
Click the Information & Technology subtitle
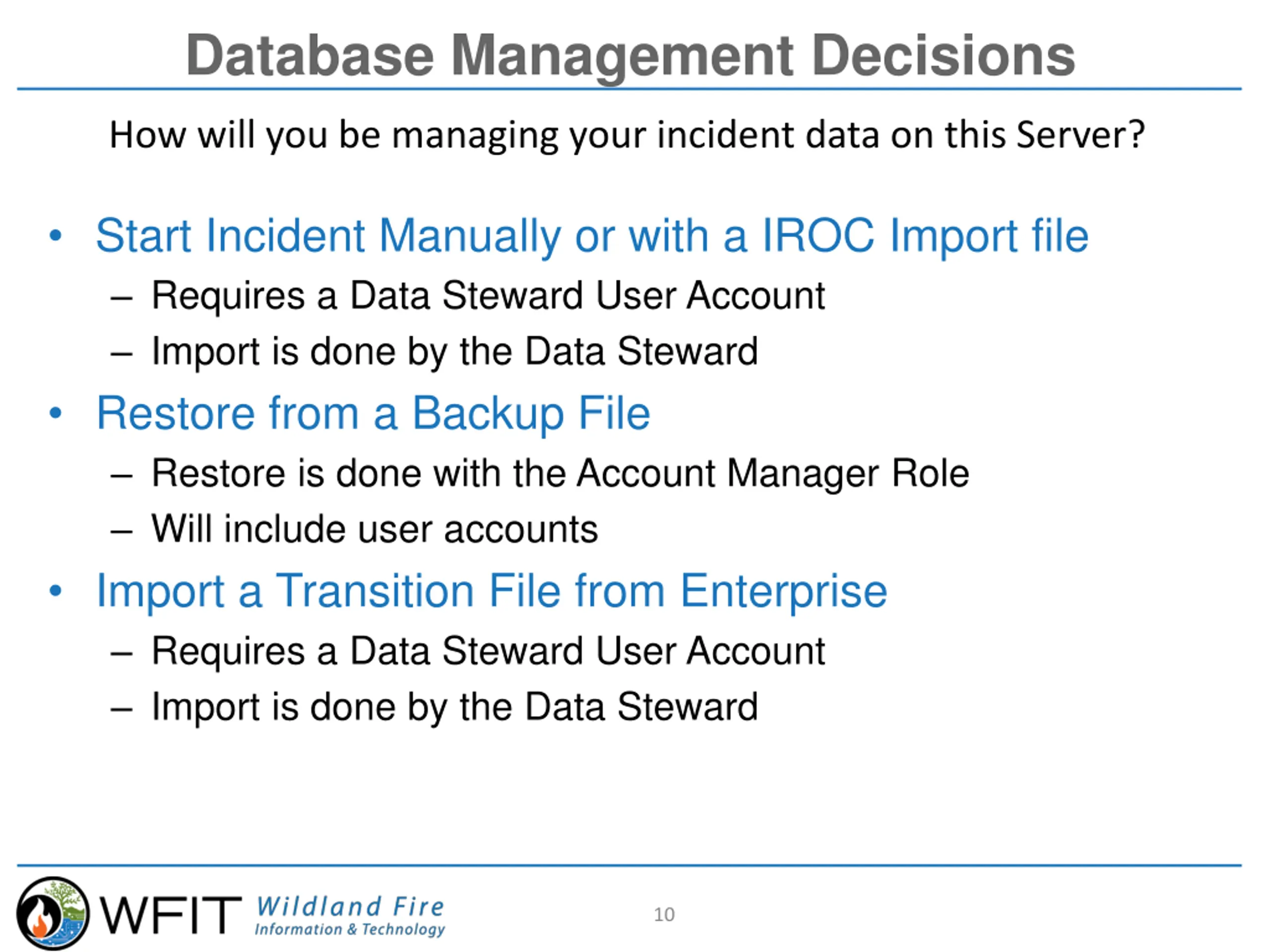point(350,930)
